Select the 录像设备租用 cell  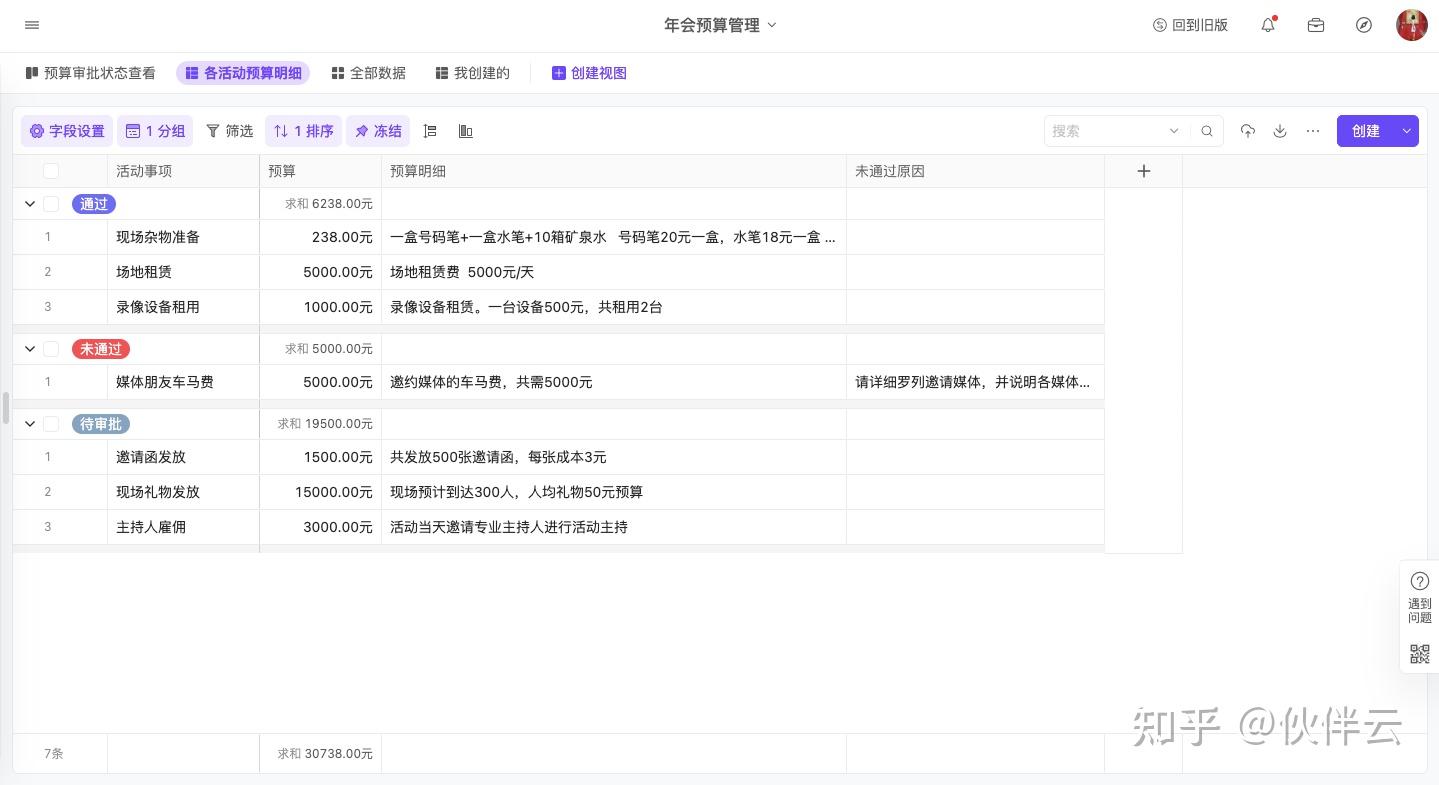point(183,307)
